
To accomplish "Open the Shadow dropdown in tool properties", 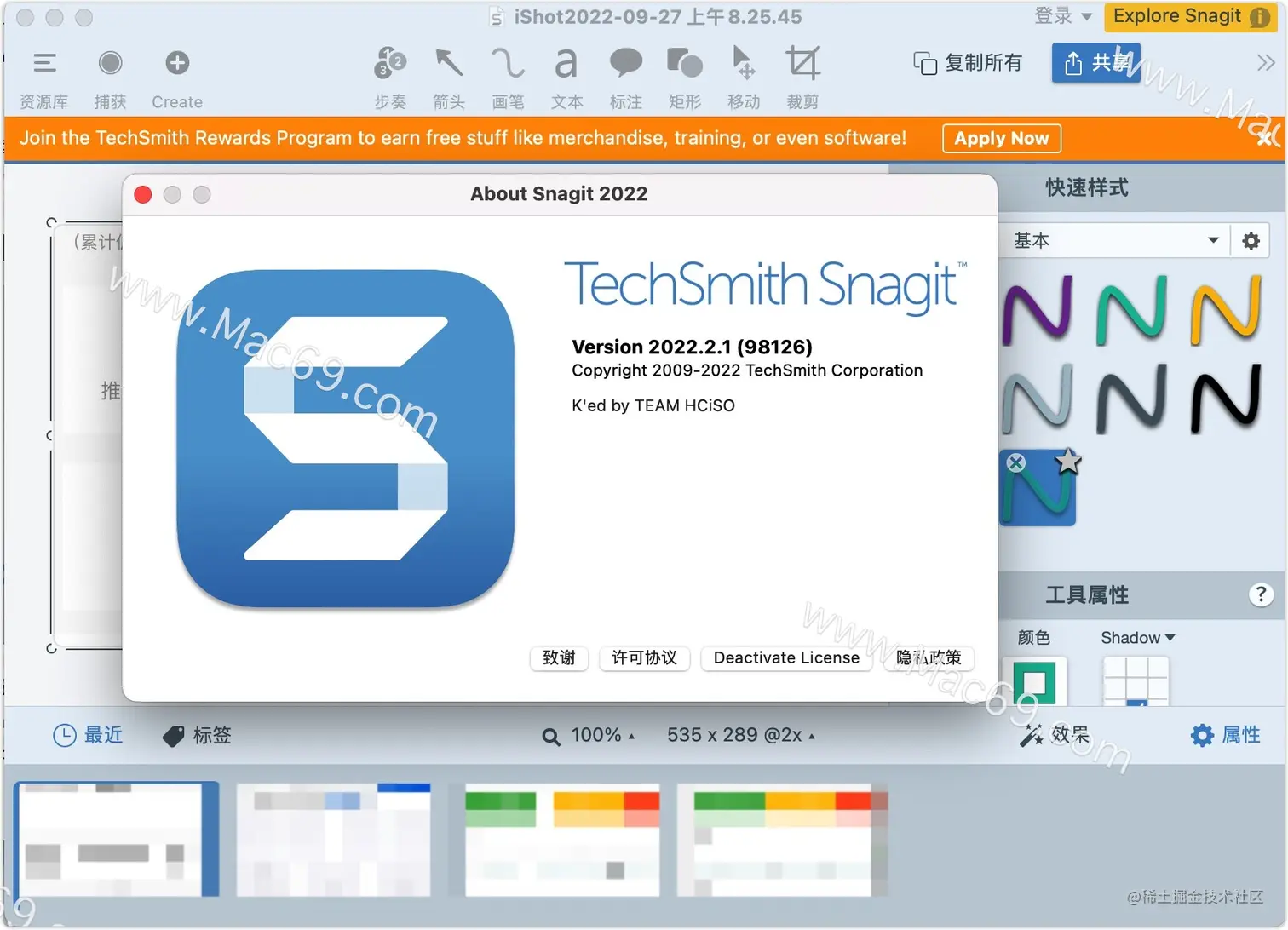I will point(1137,636).
